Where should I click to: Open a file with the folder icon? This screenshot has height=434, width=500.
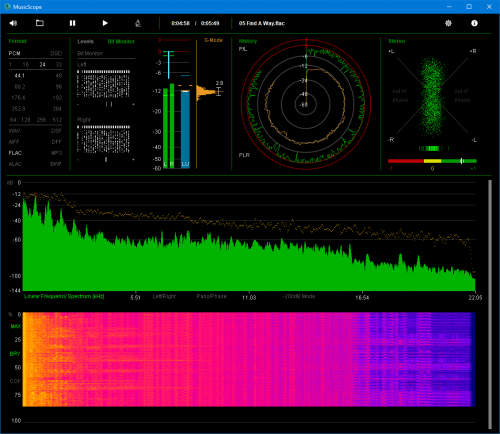coord(40,23)
